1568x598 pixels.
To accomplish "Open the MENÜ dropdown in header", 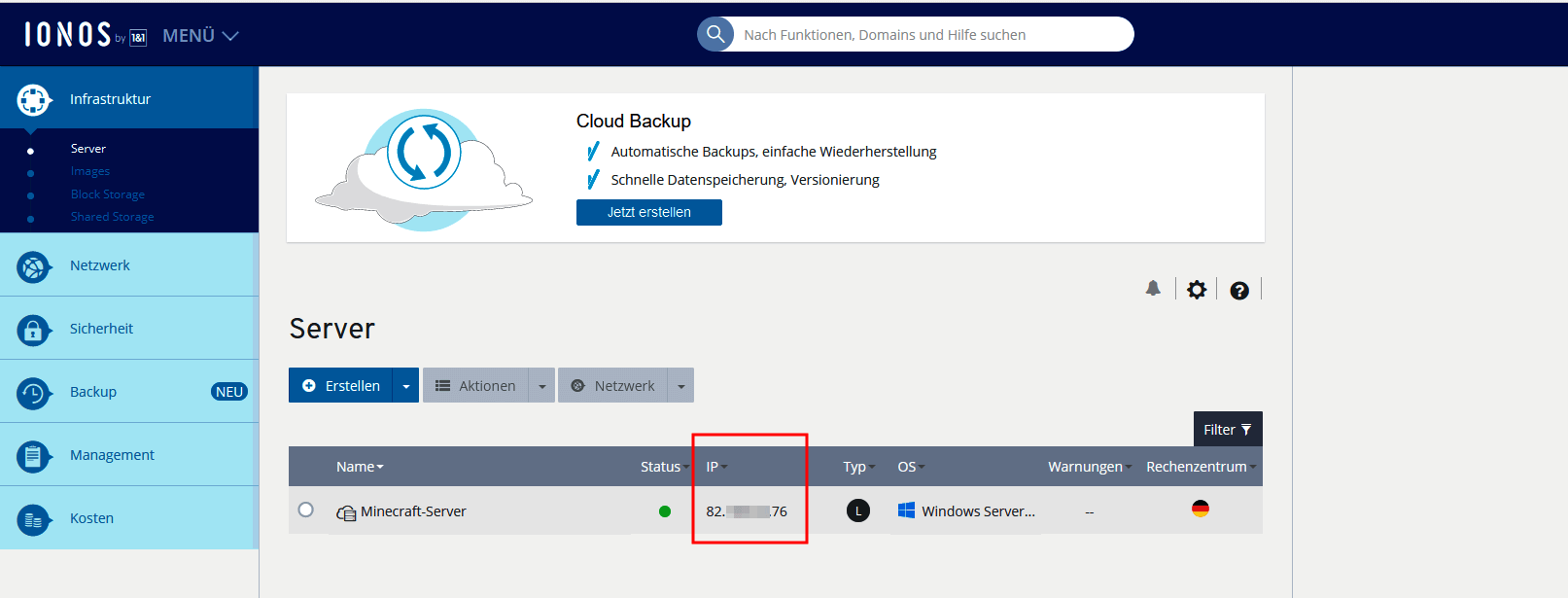I will click(x=200, y=36).
